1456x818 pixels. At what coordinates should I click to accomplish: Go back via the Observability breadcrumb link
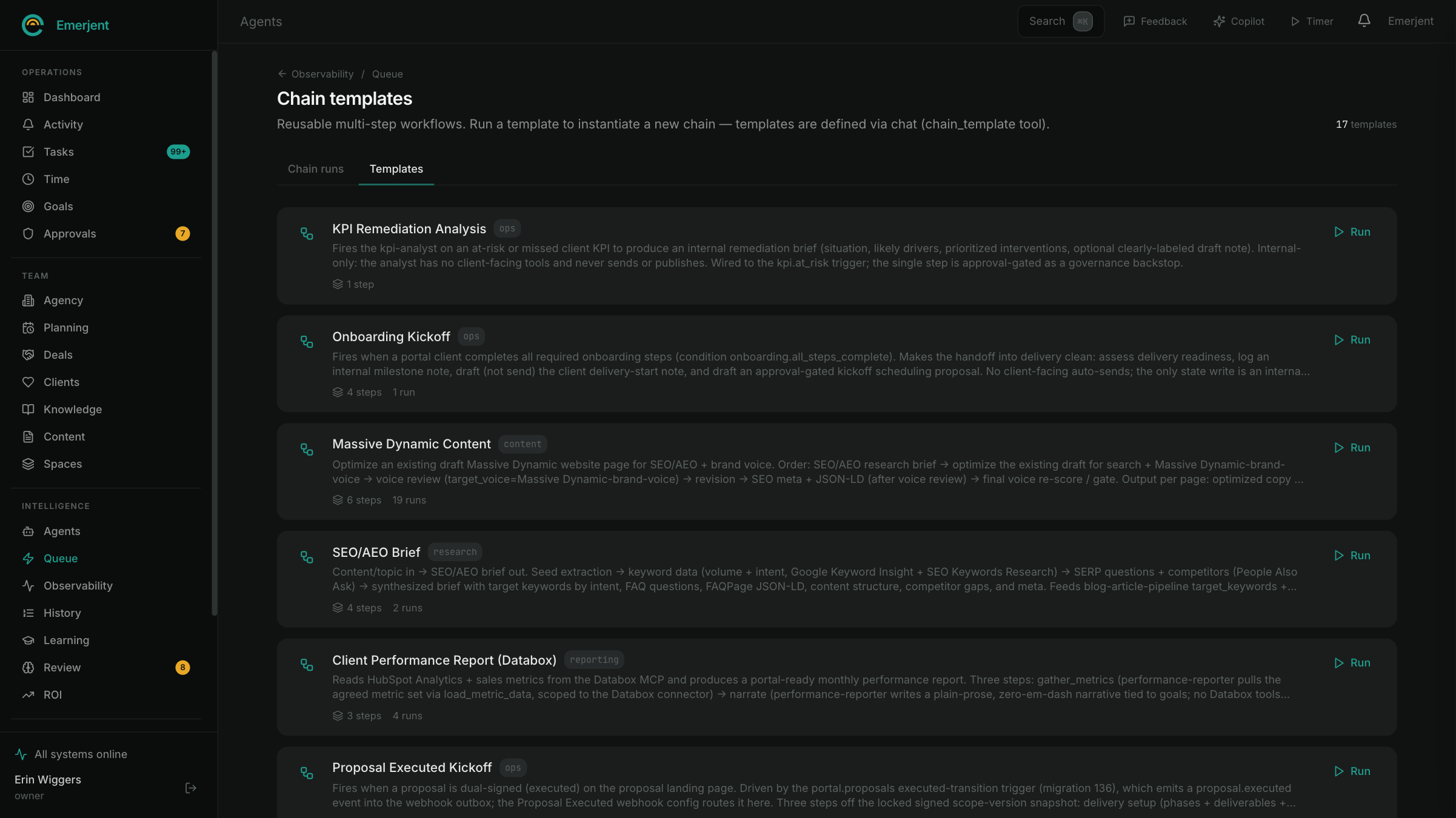316,74
